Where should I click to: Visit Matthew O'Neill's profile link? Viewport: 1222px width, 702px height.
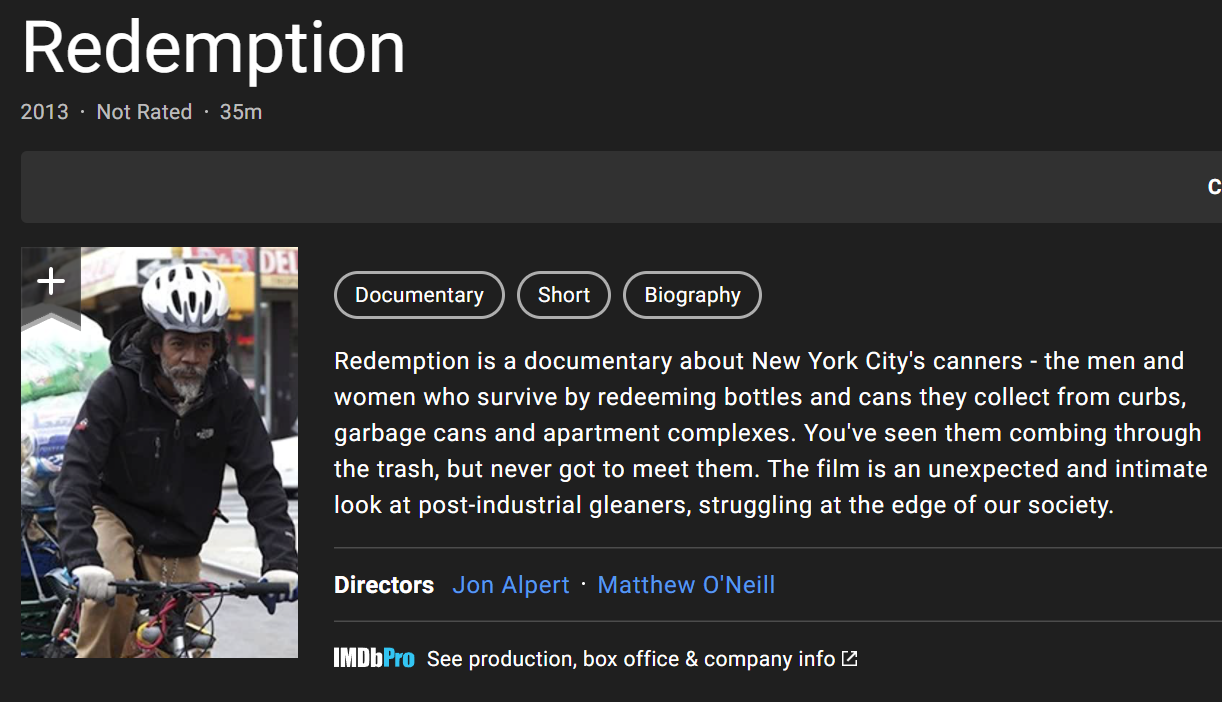686,585
